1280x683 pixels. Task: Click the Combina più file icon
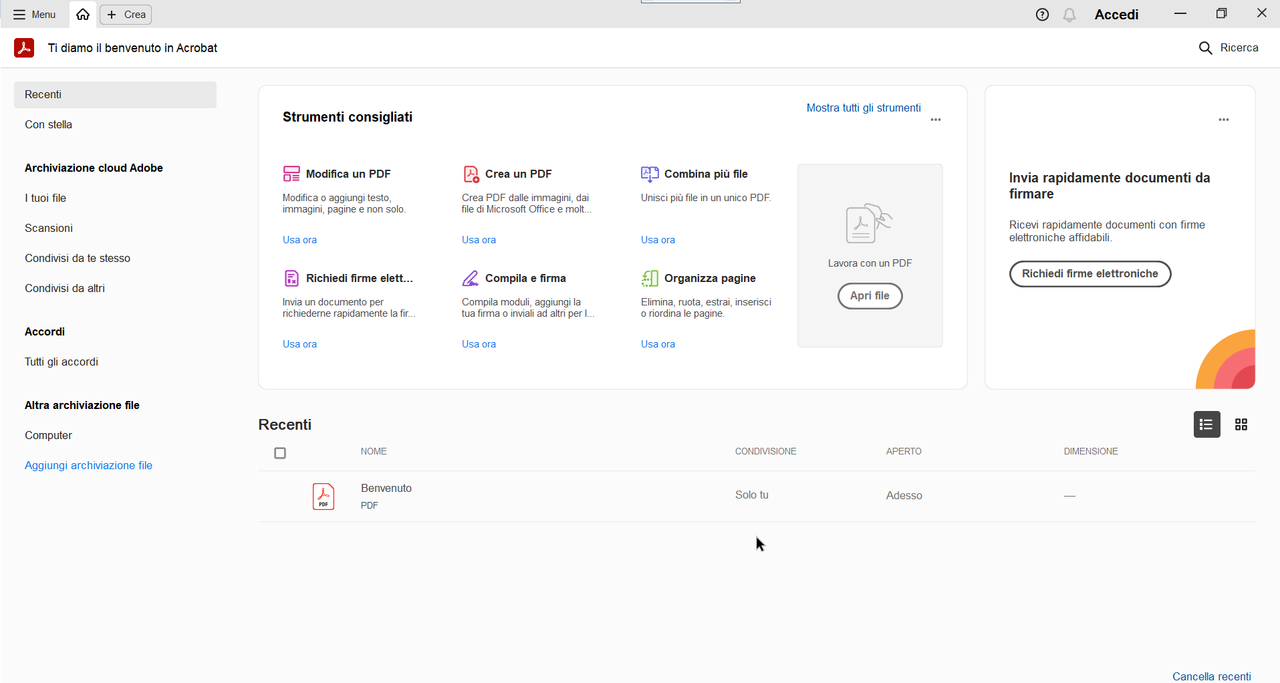[x=650, y=174]
